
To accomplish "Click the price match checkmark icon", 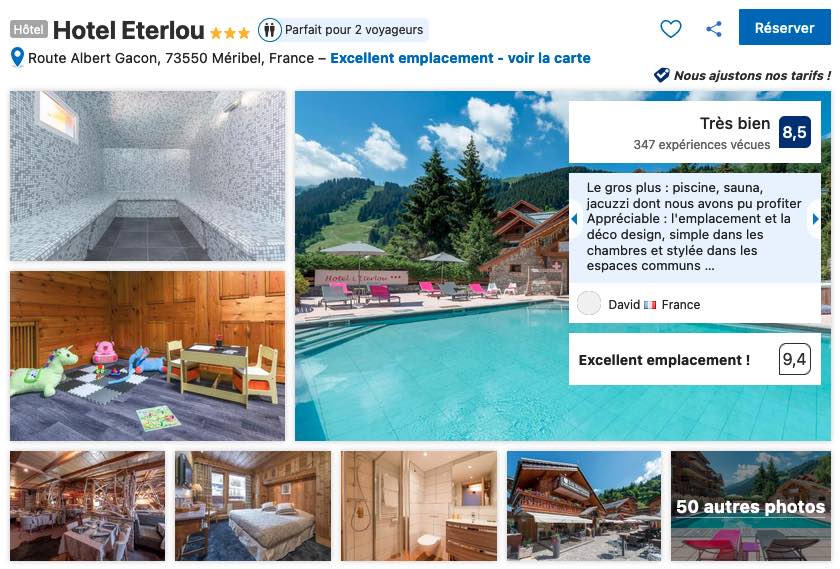I will click(x=662, y=75).
